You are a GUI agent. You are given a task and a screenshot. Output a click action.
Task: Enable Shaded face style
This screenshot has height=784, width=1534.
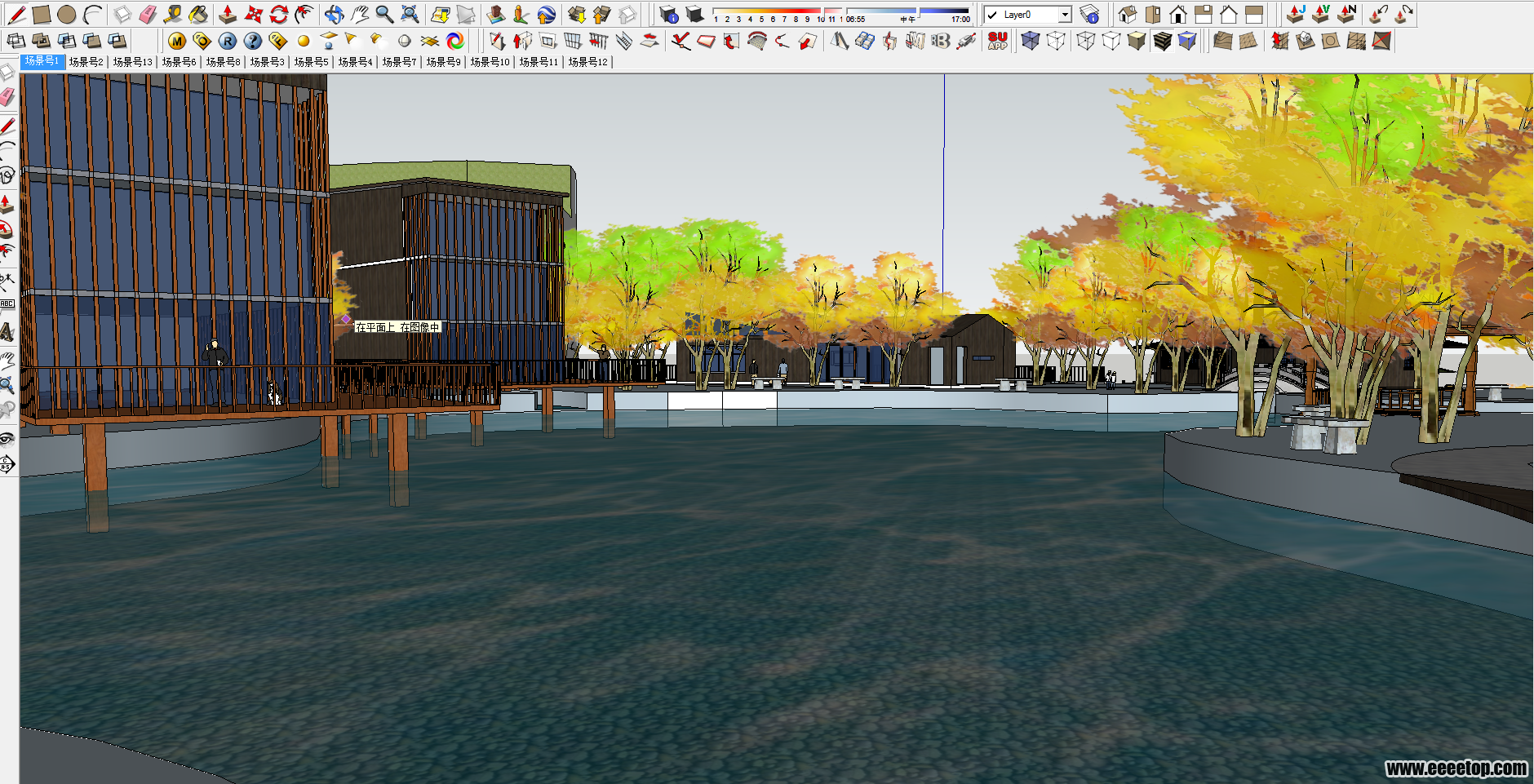click(1137, 41)
